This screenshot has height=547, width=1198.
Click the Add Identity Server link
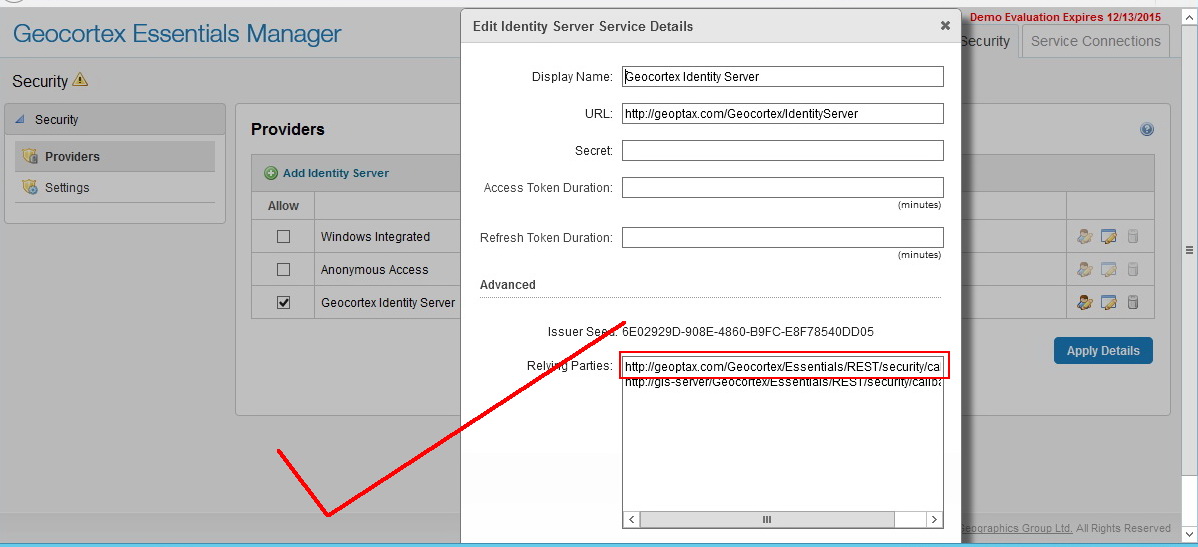point(335,173)
